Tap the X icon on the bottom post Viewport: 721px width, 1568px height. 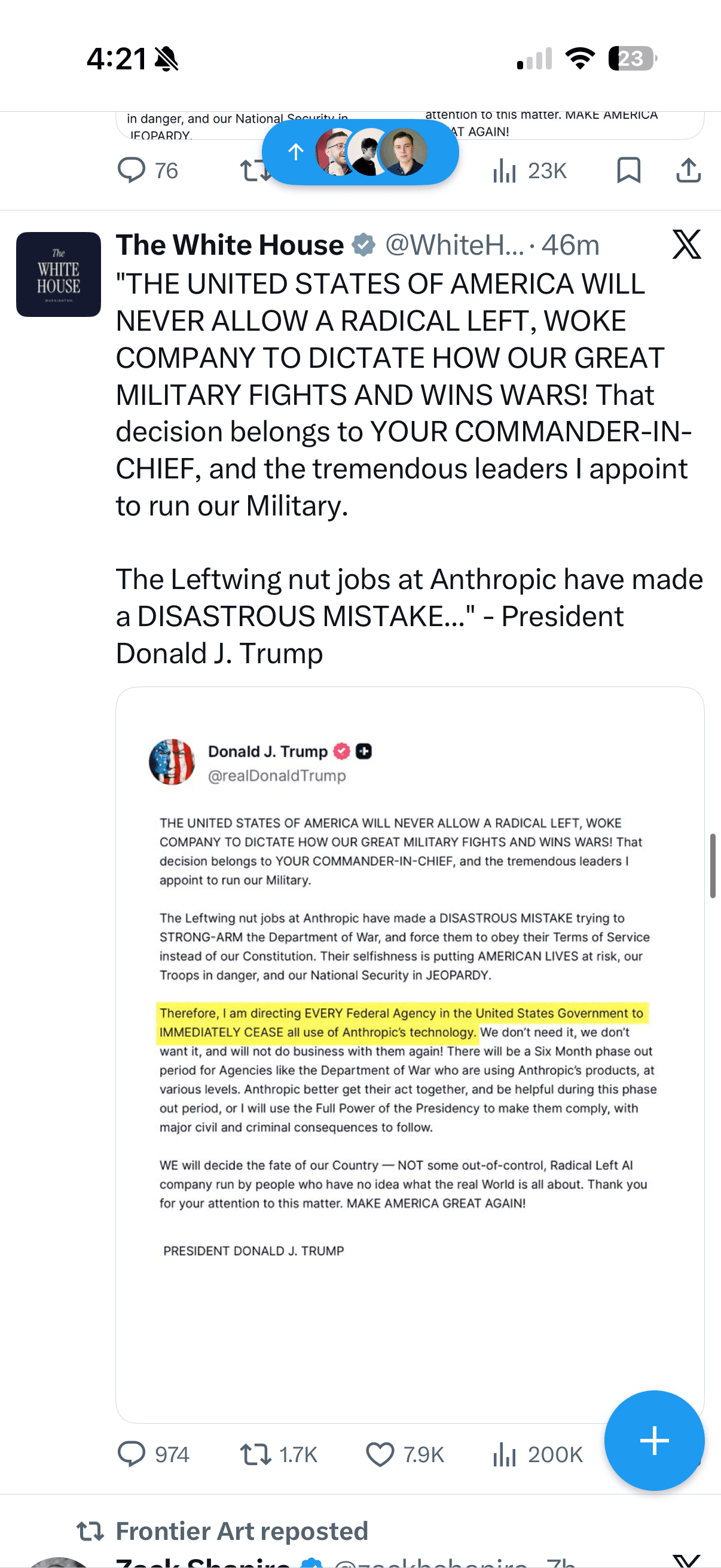[686, 1560]
